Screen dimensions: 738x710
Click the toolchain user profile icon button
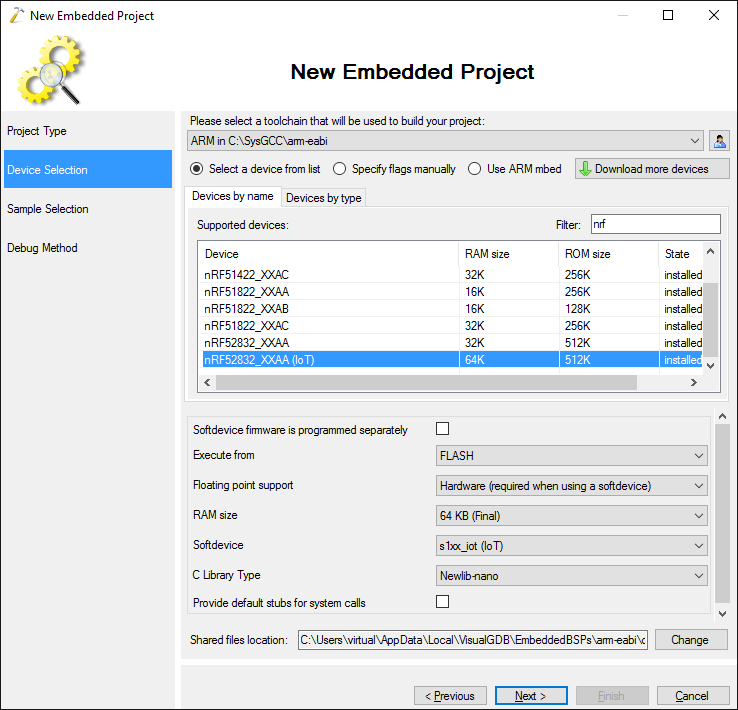click(x=719, y=141)
